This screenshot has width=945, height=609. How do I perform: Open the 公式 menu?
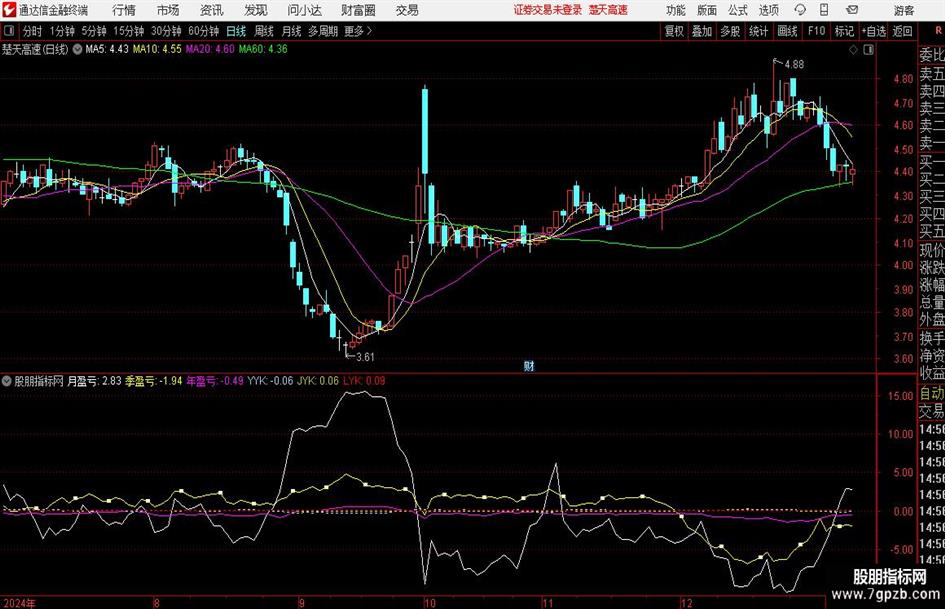[738, 10]
